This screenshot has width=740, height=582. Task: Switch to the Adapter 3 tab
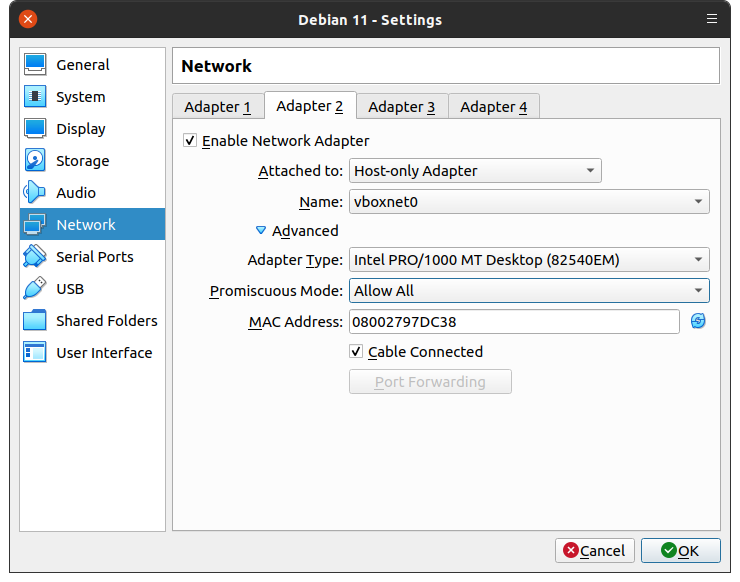401,107
